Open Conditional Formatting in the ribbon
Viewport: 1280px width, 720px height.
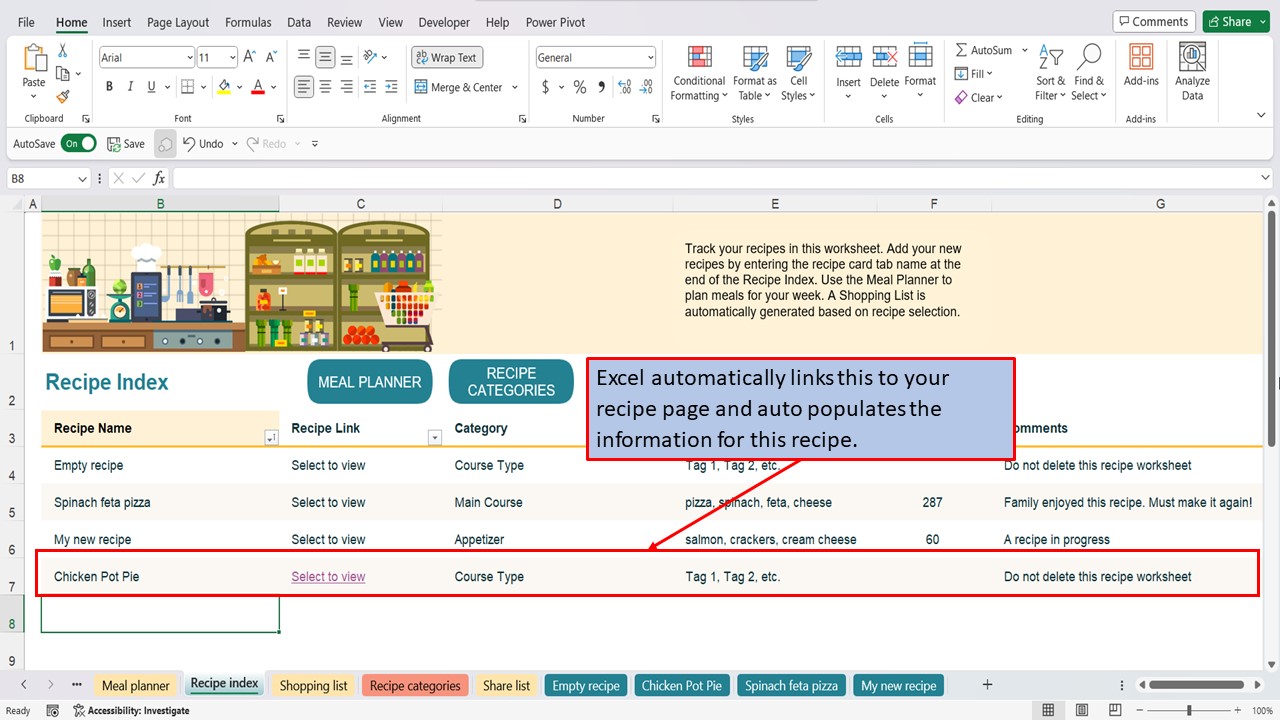698,71
